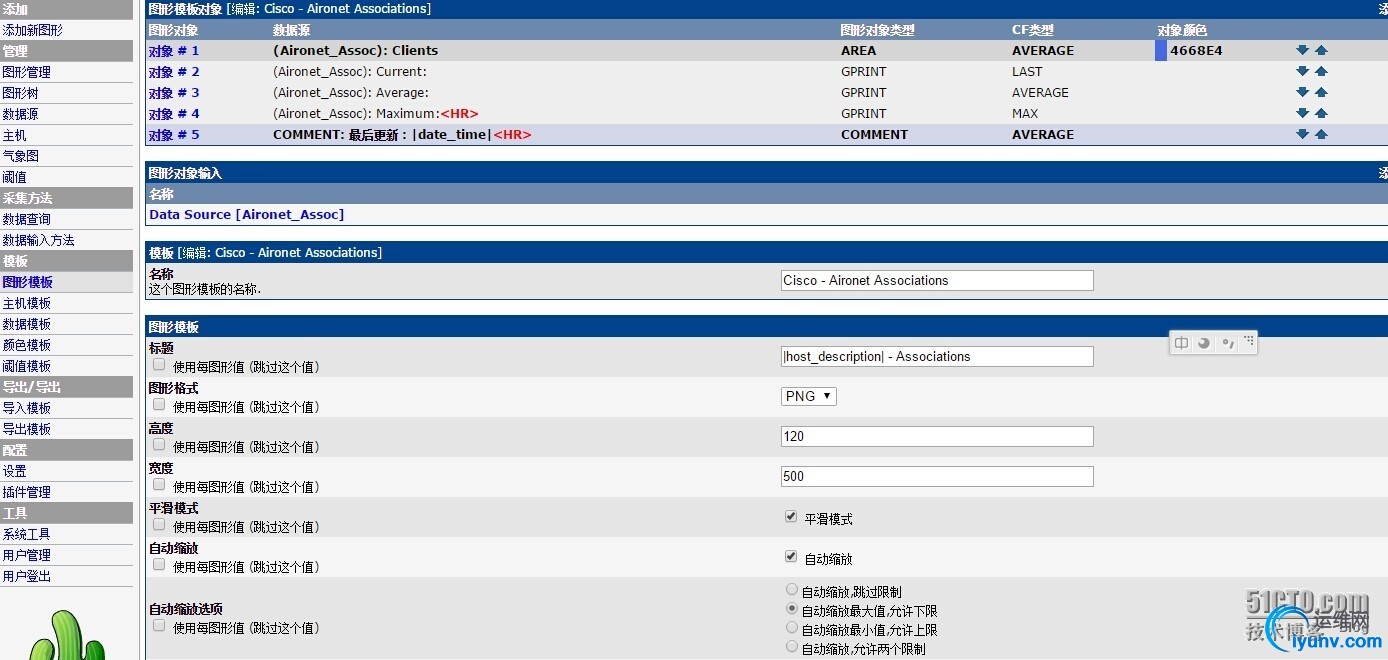Open 用户管理 in sidebar
Viewport: 1388px width, 660px height.
click(x=26, y=555)
